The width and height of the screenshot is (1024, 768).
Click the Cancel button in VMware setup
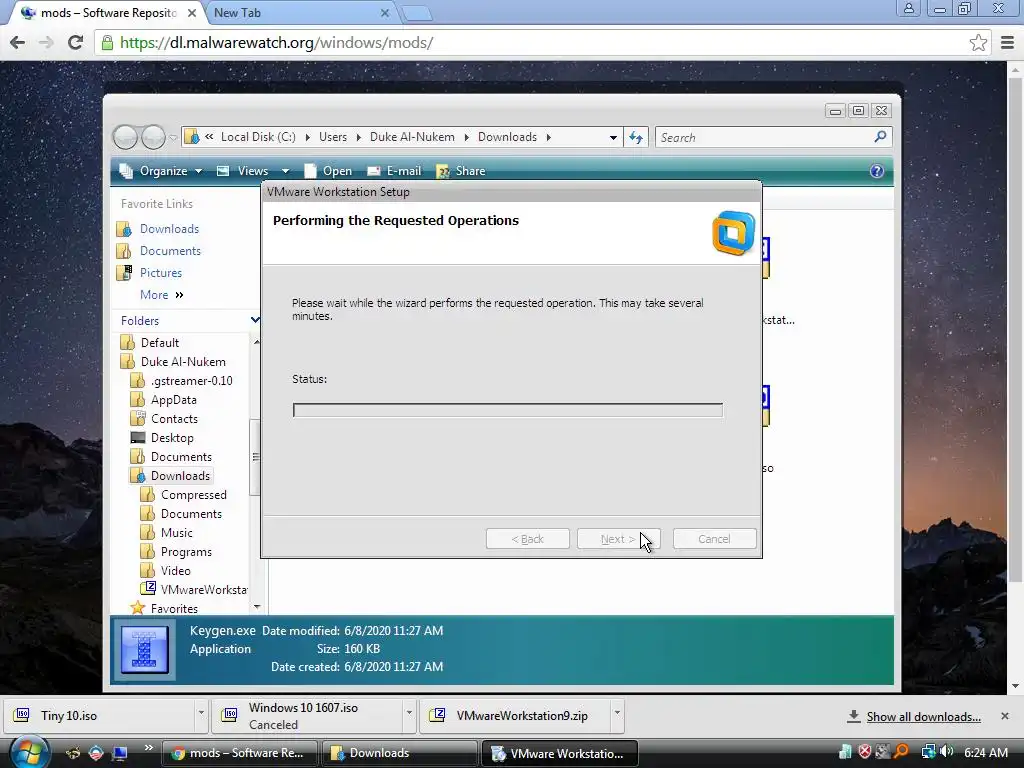714,539
